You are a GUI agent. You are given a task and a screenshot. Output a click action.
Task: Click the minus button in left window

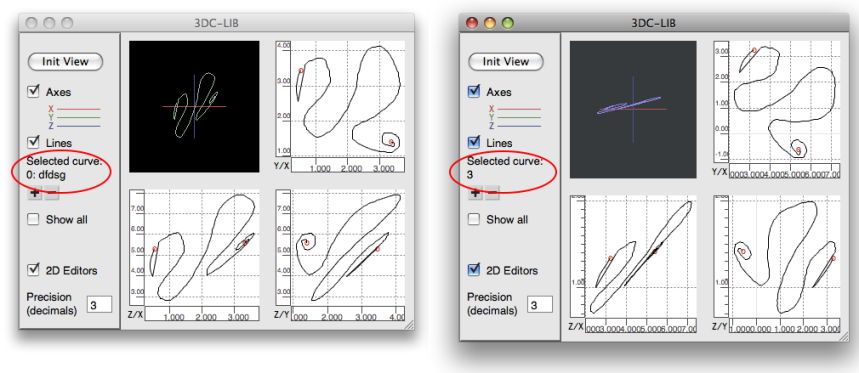(x=51, y=193)
